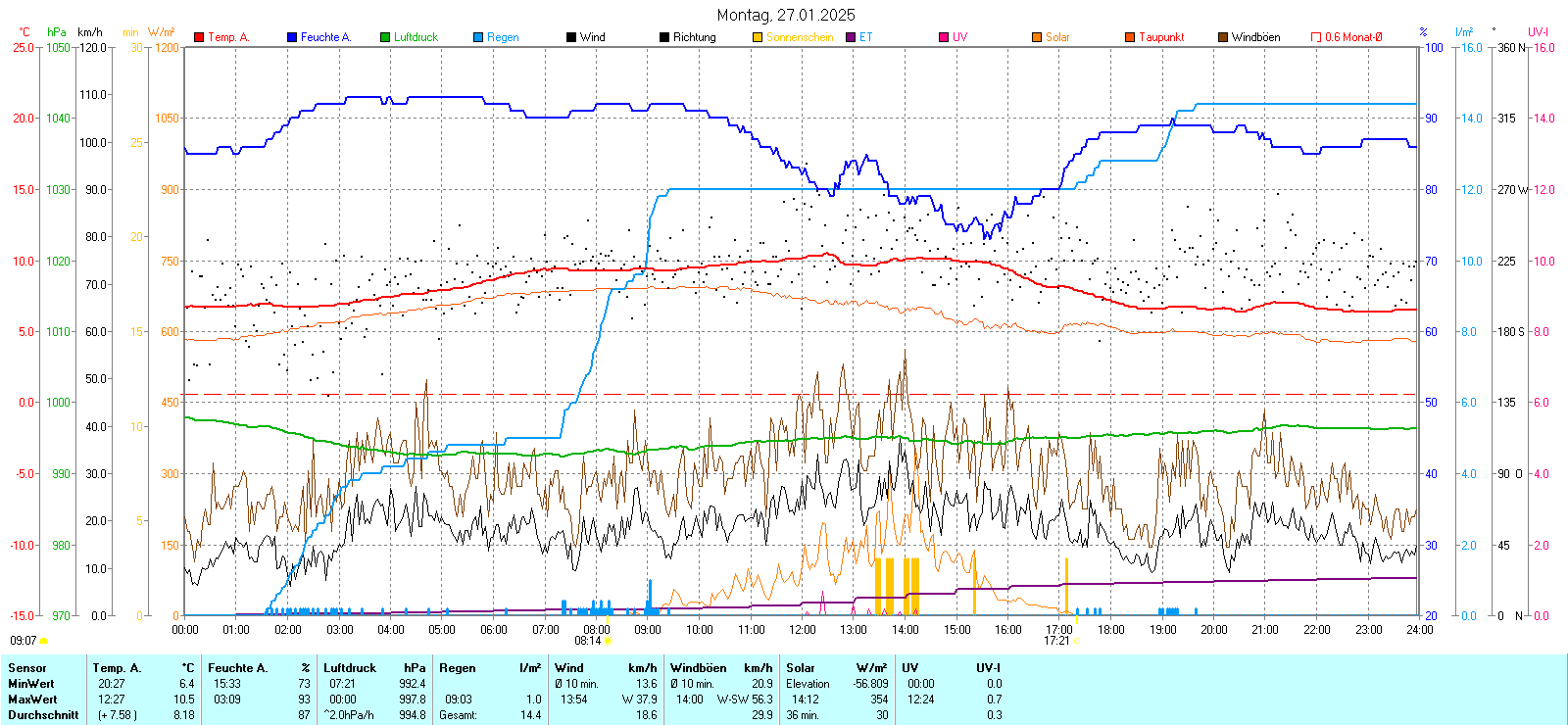Click the orange Solar legend square
The height and width of the screenshot is (725, 1568).
point(1037,37)
